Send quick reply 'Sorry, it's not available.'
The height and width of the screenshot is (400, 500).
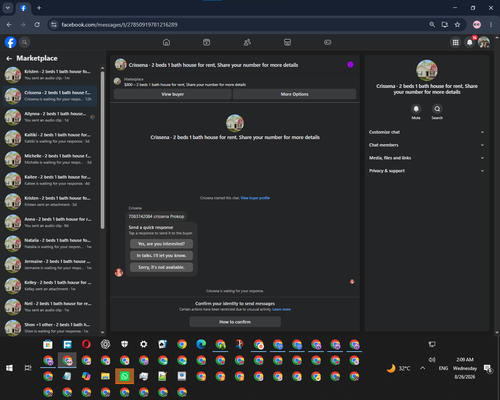(x=161, y=267)
